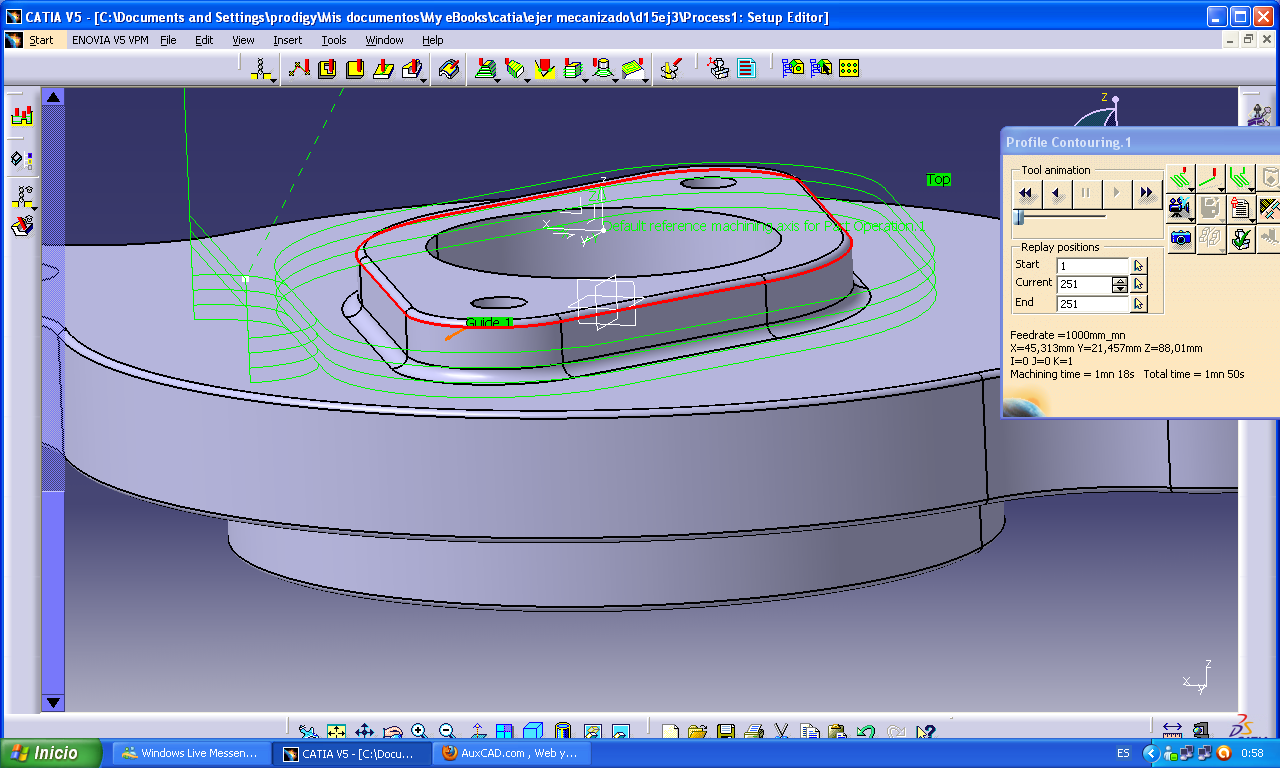The width and height of the screenshot is (1280, 768).
Task: Select the point-to-point operation icon
Action: tap(299, 68)
